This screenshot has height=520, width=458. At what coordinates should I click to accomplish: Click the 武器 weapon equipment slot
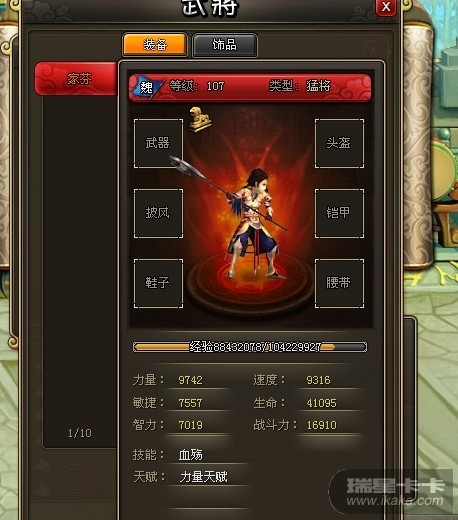(x=158, y=143)
